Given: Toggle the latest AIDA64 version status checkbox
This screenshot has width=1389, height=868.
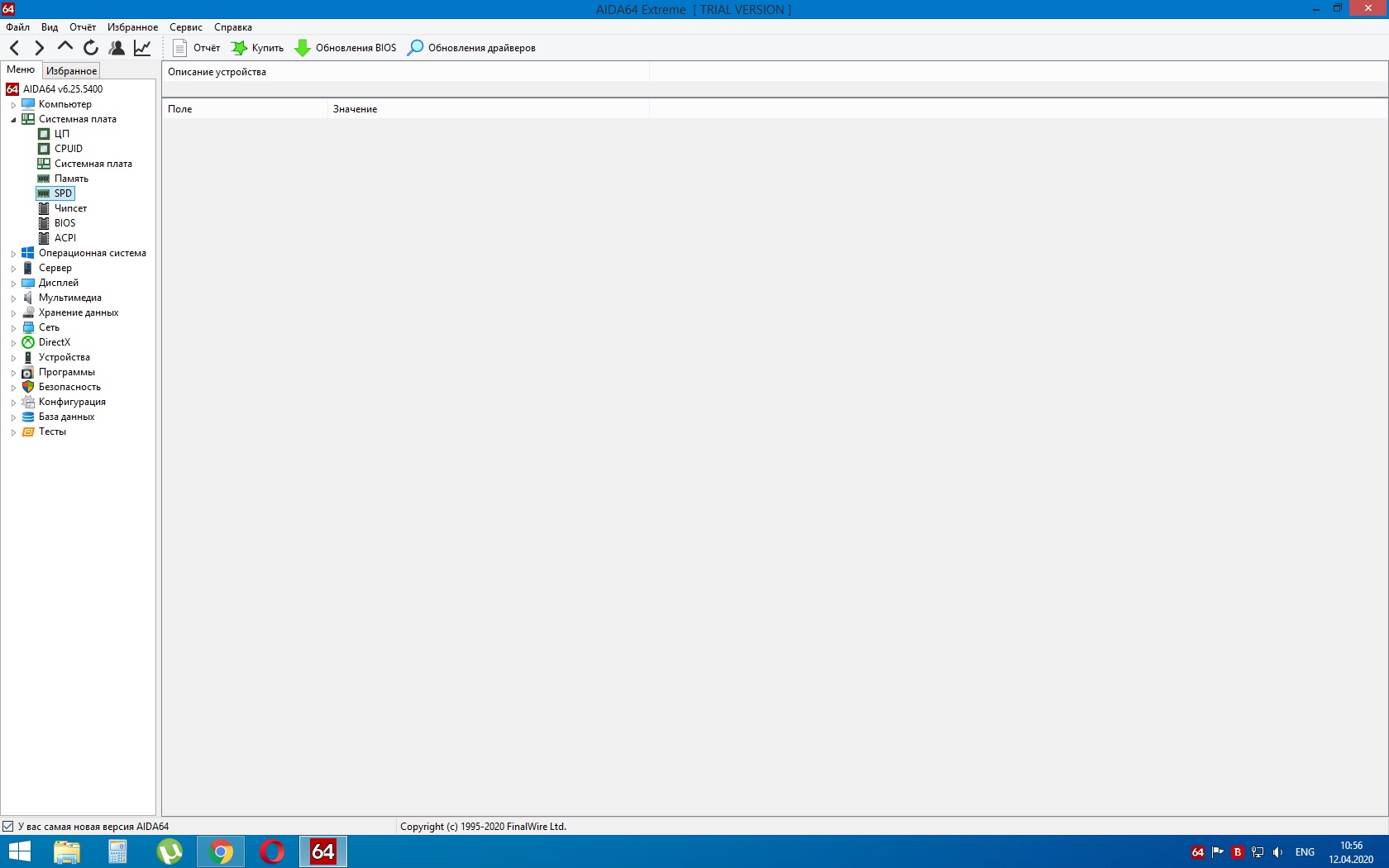Looking at the screenshot, I should (8, 827).
